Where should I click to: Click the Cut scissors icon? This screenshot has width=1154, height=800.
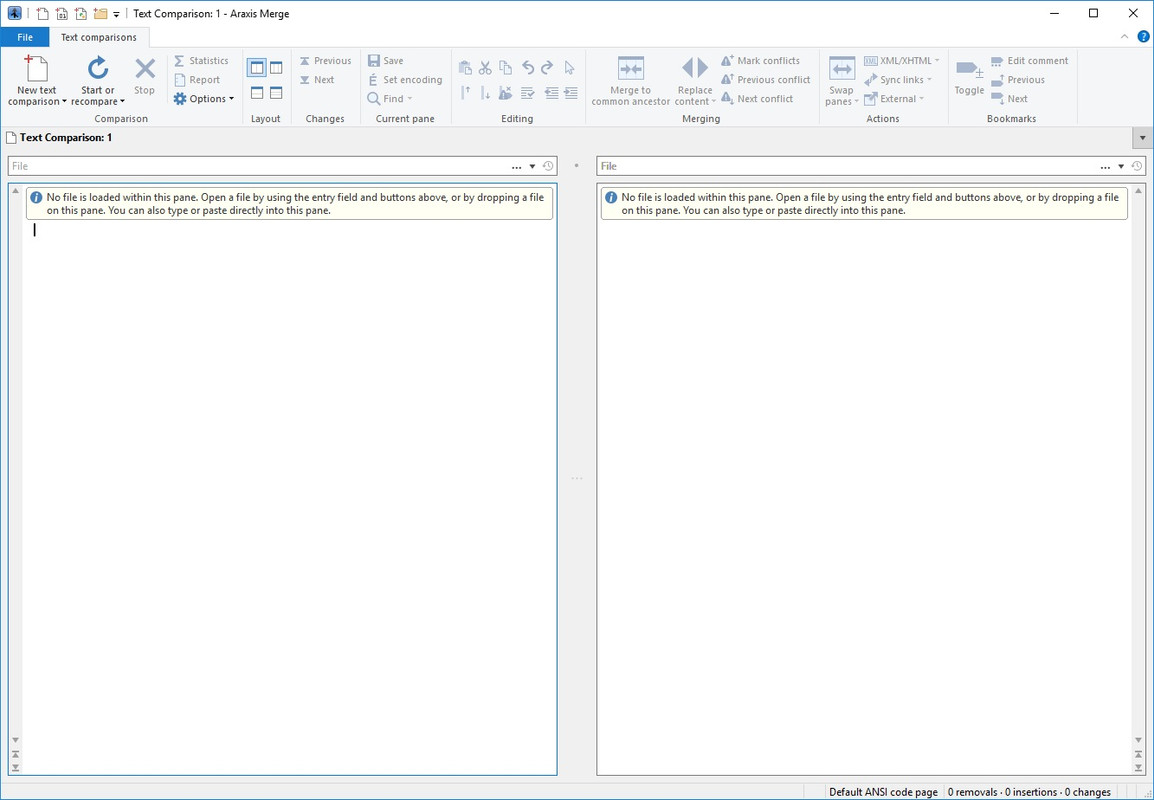point(485,68)
